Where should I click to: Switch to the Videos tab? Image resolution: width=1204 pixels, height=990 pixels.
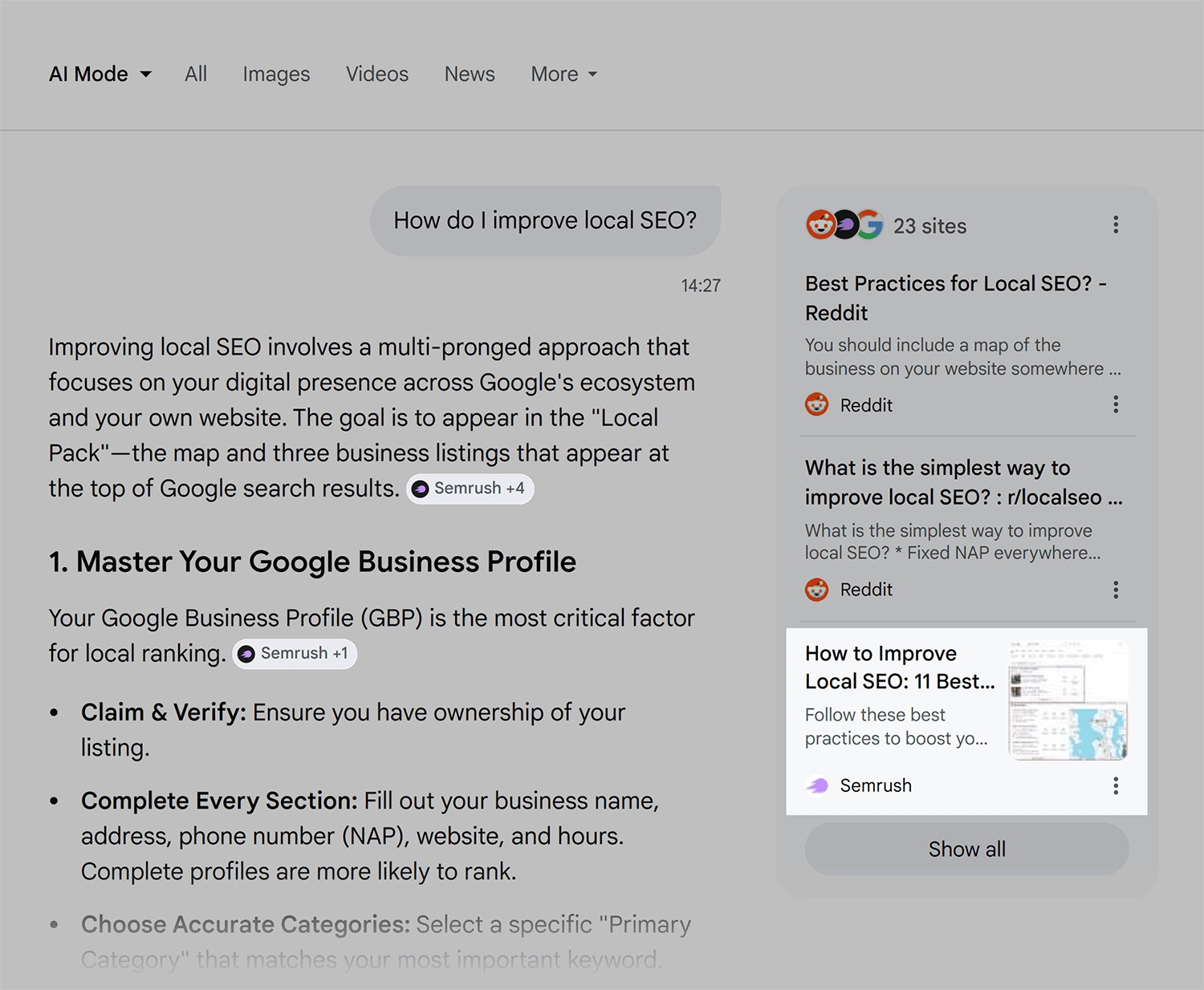click(377, 74)
